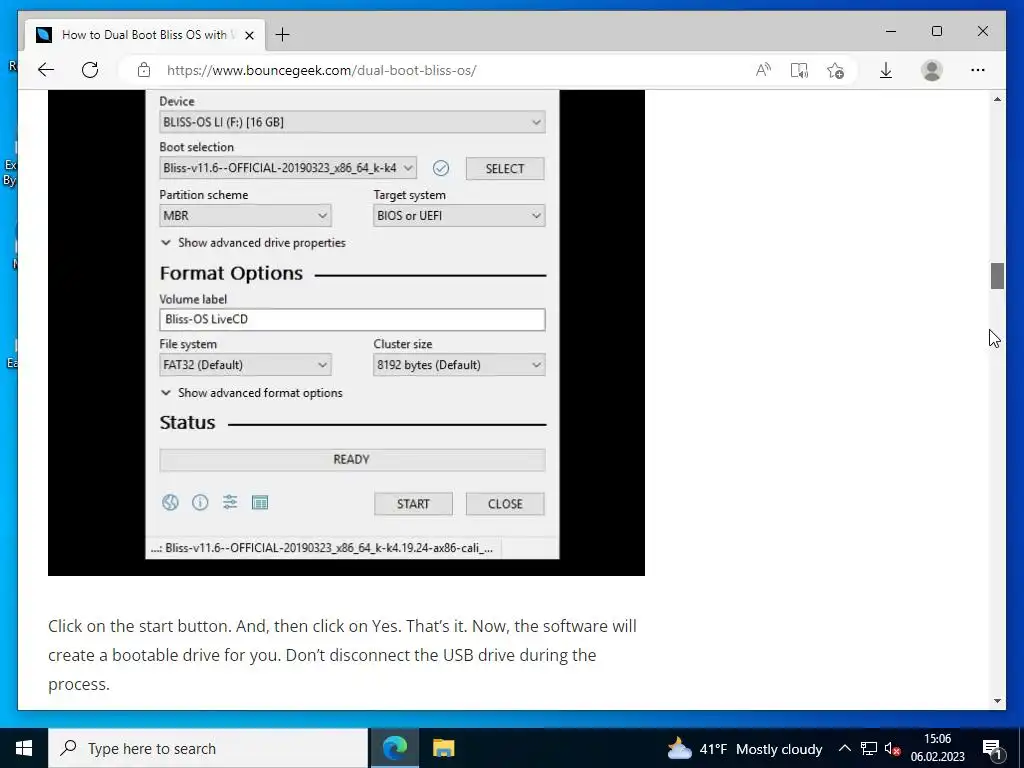Click the Rufus status bar file name

[x=323, y=548]
